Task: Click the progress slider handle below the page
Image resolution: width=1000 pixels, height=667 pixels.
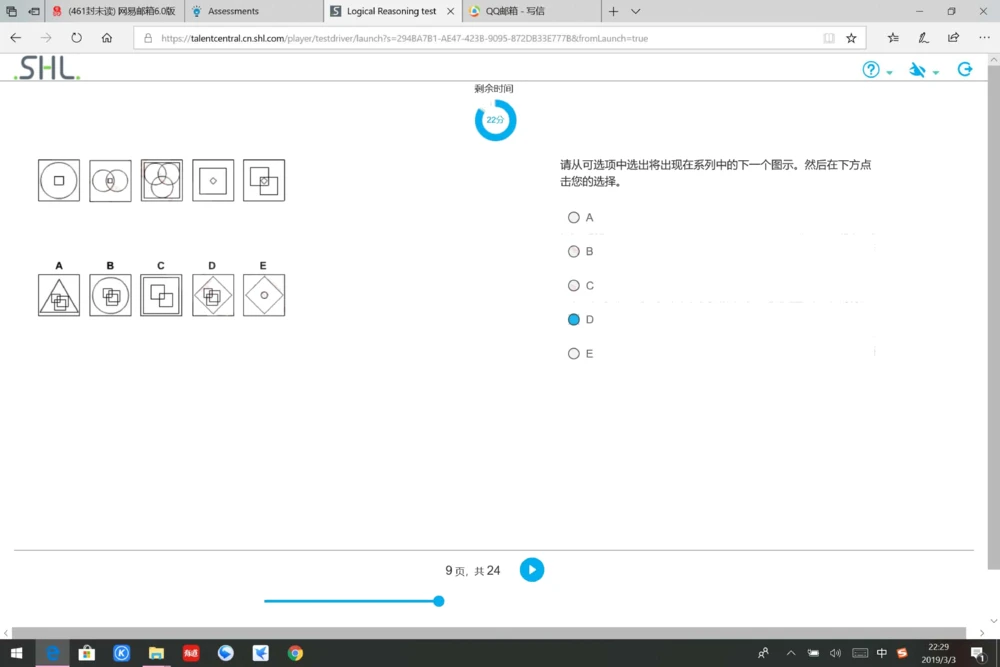Action: [438, 601]
